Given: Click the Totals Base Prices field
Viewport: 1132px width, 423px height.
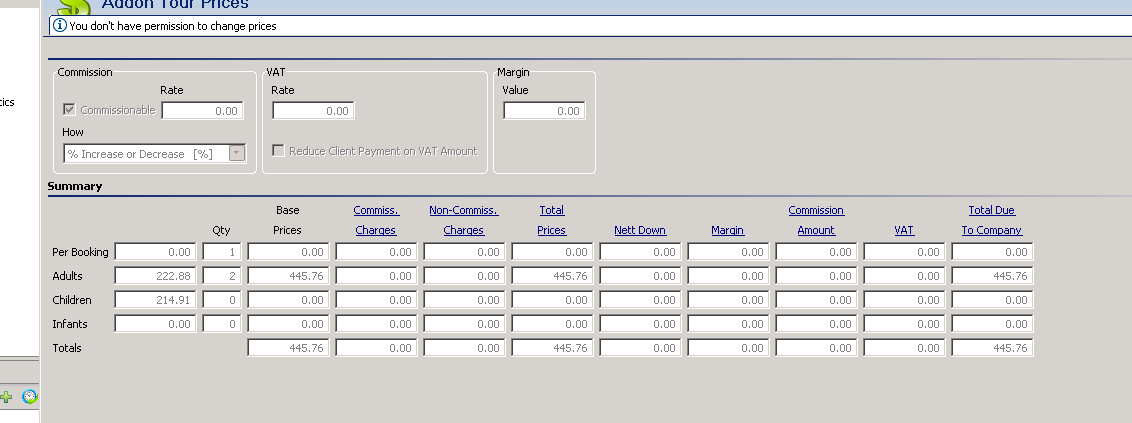Looking at the screenshot, I should pos(288,347).
